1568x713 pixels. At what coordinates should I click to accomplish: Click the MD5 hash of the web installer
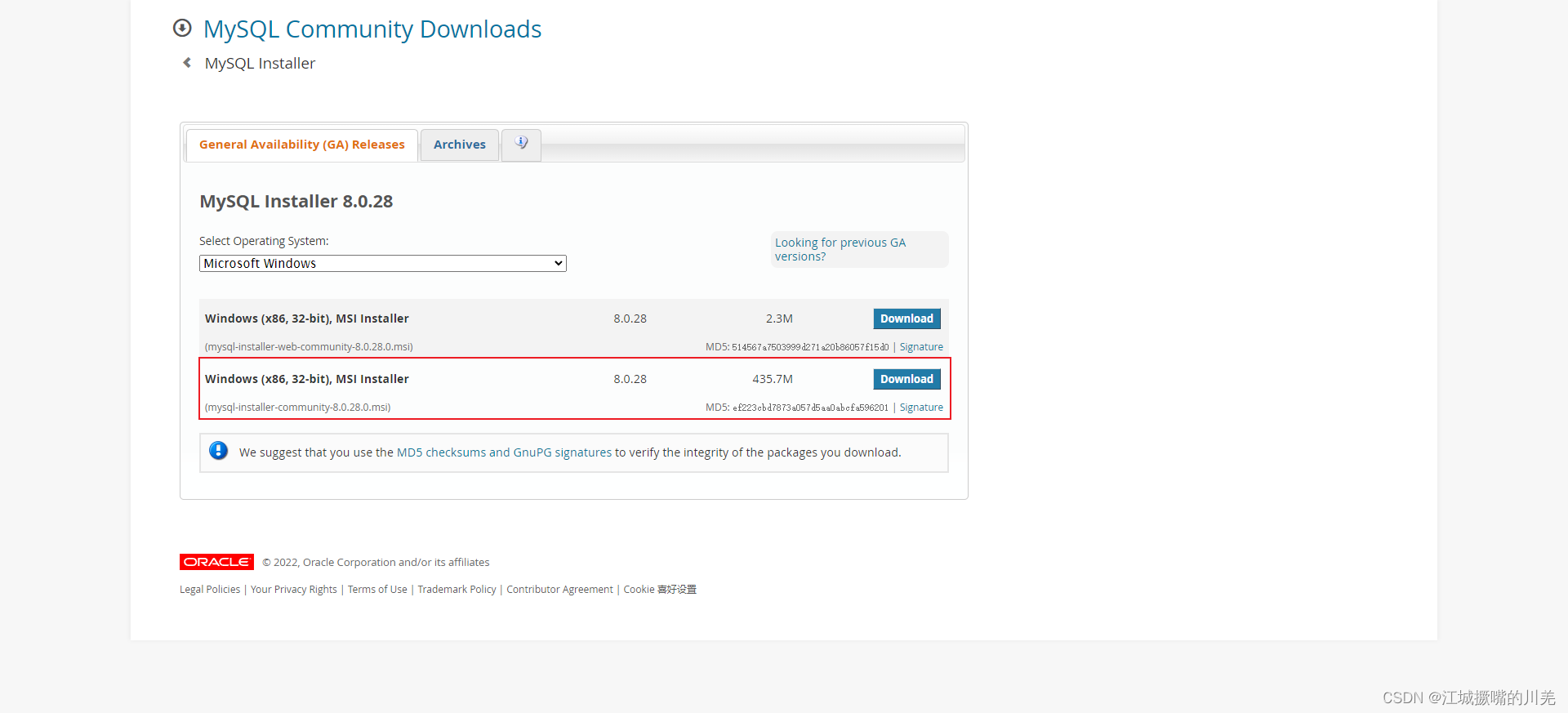[x=810, y=347]
